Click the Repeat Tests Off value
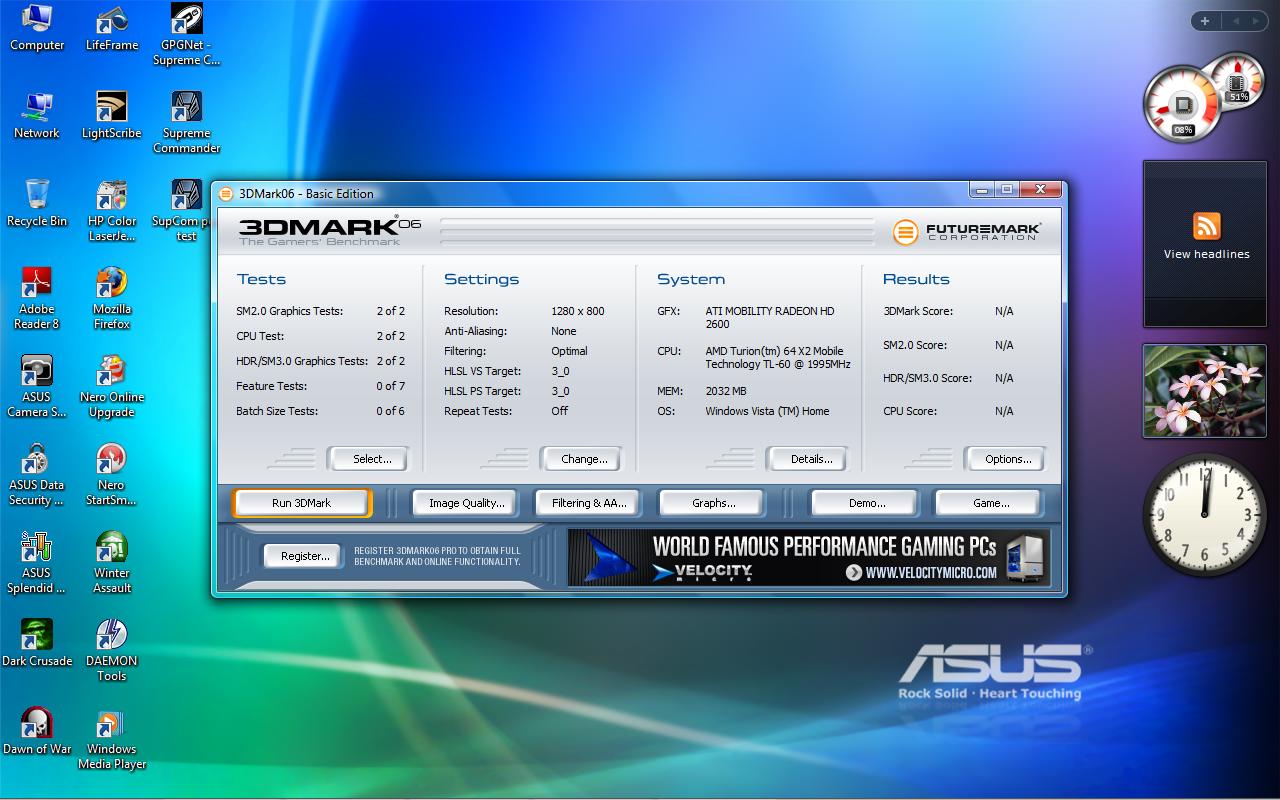Image resolution: width=1280 pixels, height=800 pixels. click(x=559, y=411)
